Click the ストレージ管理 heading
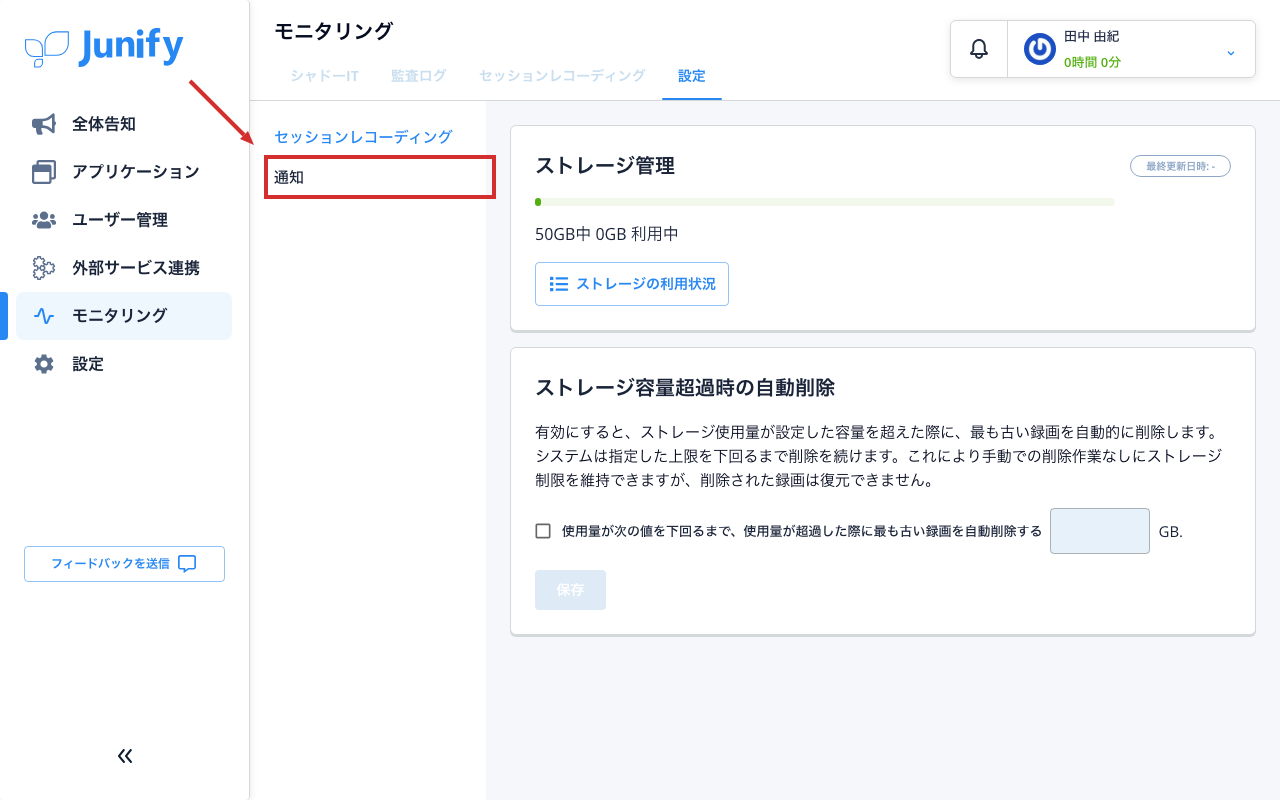This screenshot has width=1280, height=800. pyautogui.click(x=605, y=166)
